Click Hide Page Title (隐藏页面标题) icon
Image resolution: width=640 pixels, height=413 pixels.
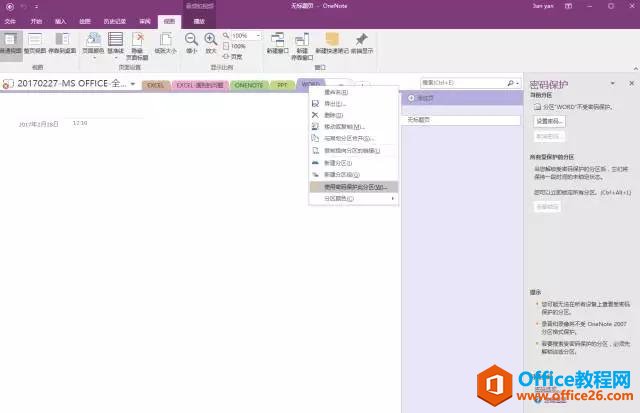tap(137, 46)
